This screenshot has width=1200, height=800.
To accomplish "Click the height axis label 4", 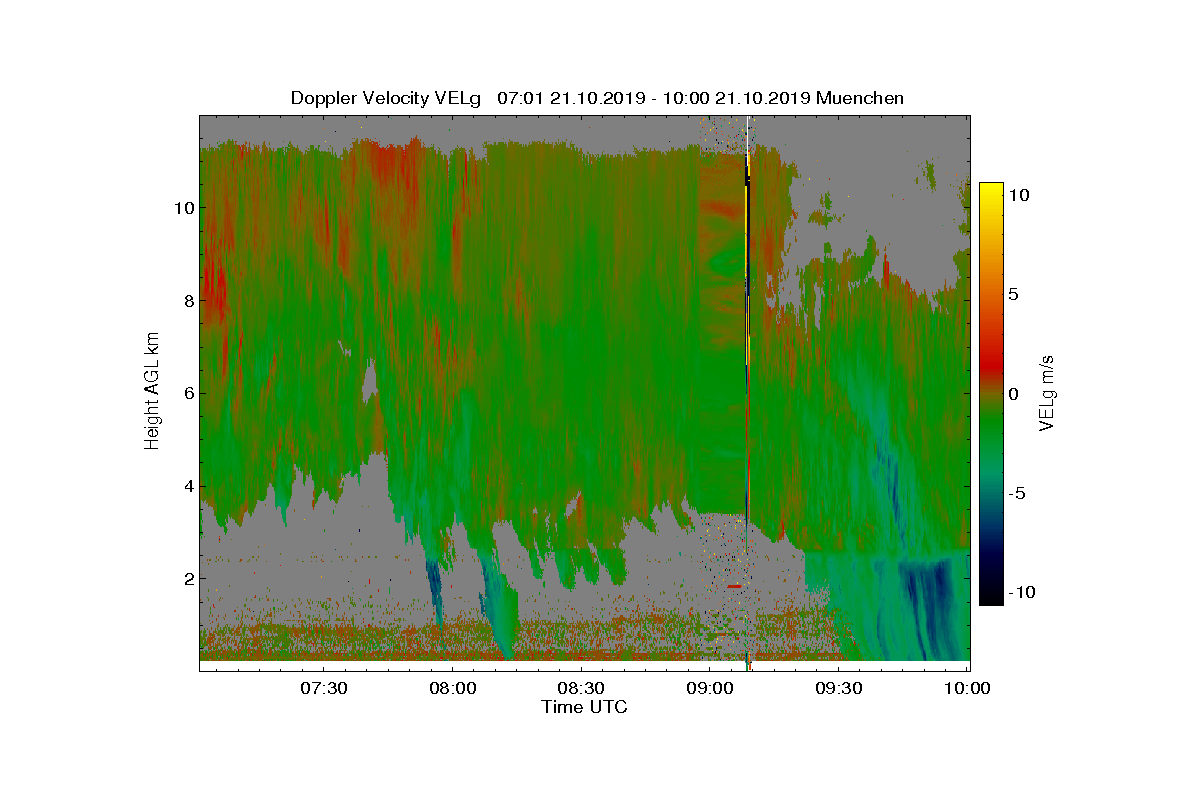I will point(187,486).
